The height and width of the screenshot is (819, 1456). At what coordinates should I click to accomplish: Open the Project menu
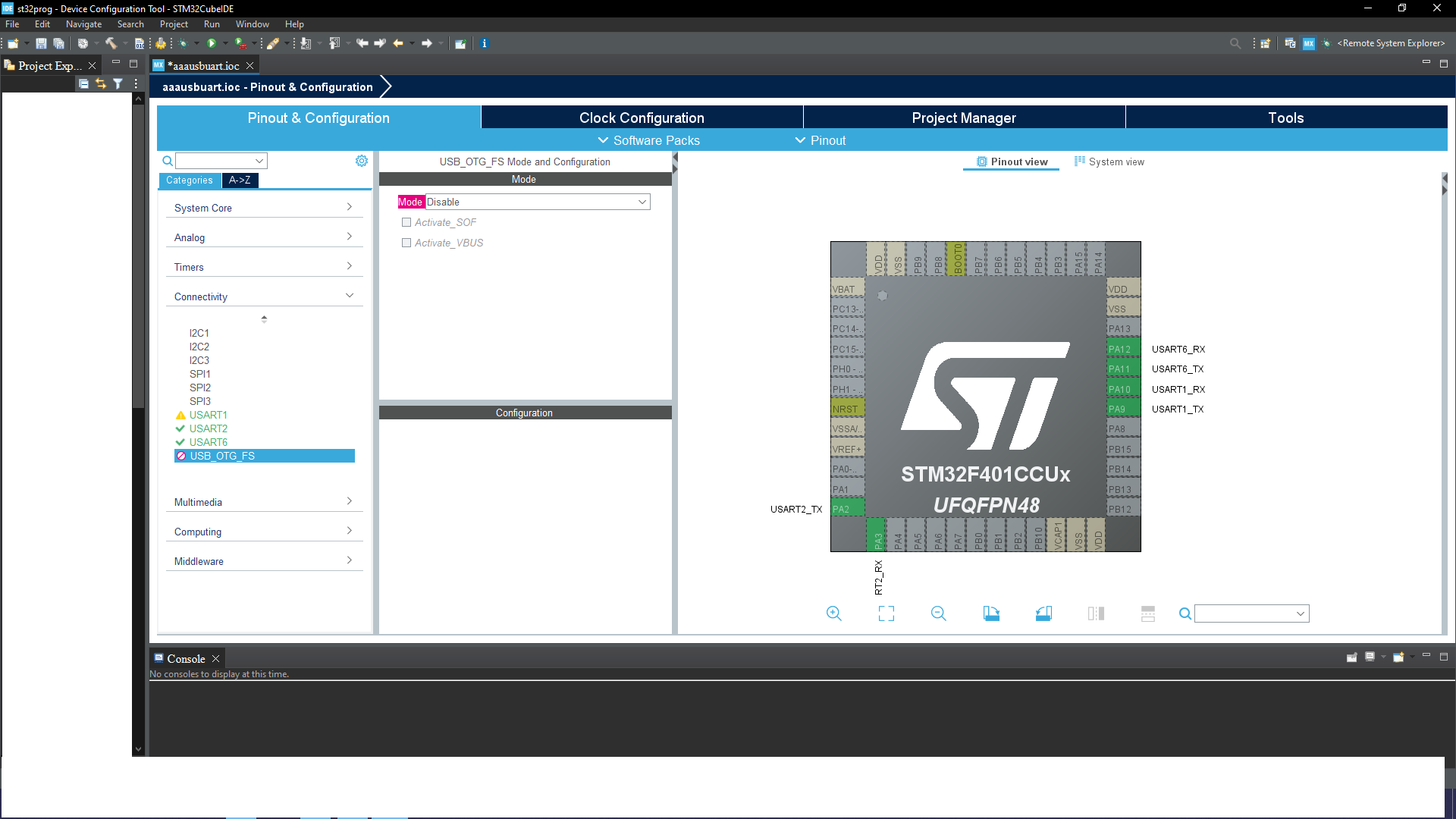174,24
